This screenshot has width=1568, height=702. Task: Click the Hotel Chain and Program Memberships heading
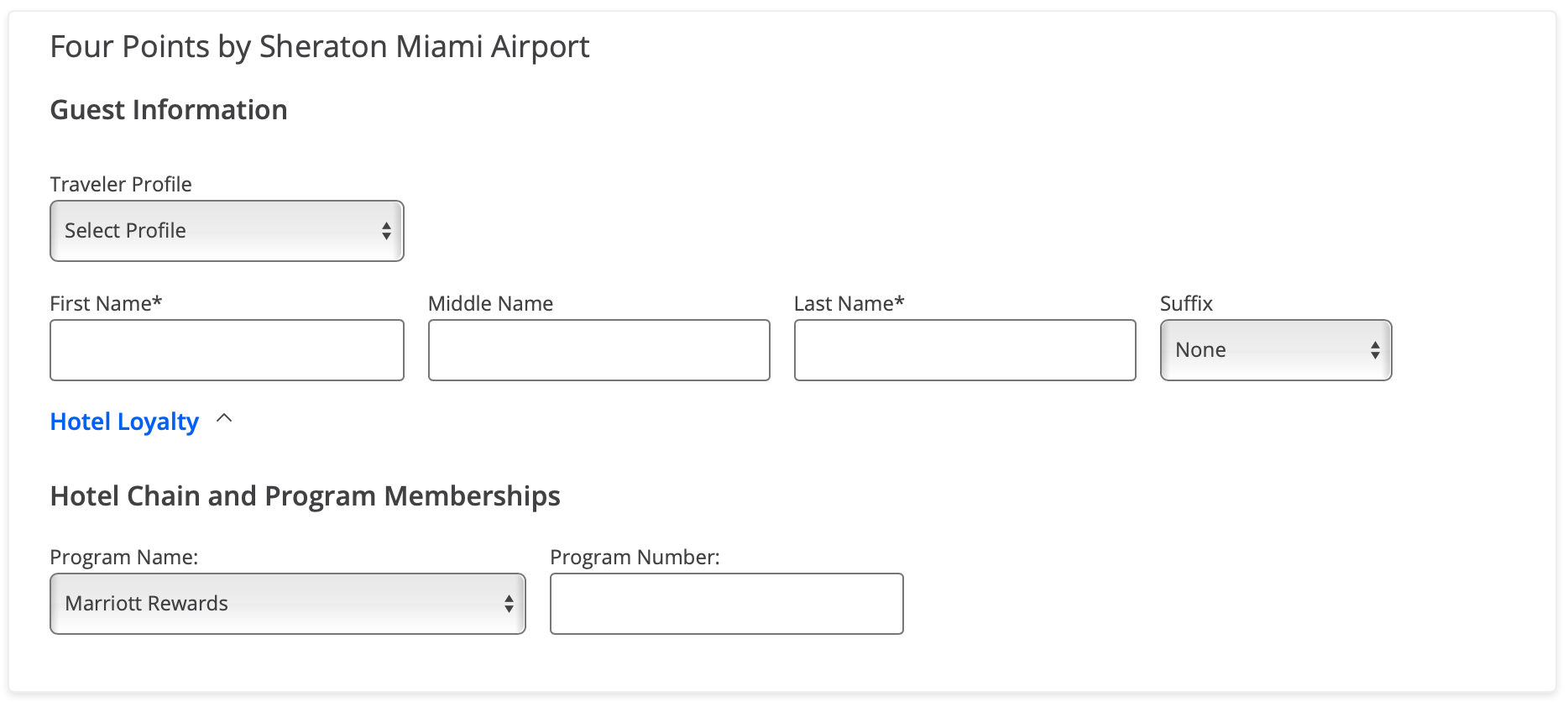(306, 495)
